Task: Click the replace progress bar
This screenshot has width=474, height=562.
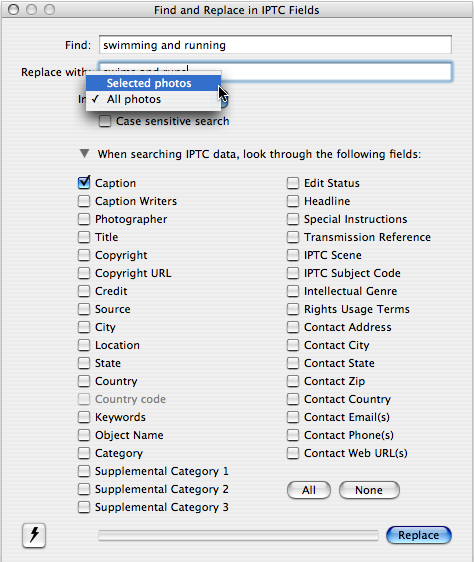Action: [x=238, y=535]
